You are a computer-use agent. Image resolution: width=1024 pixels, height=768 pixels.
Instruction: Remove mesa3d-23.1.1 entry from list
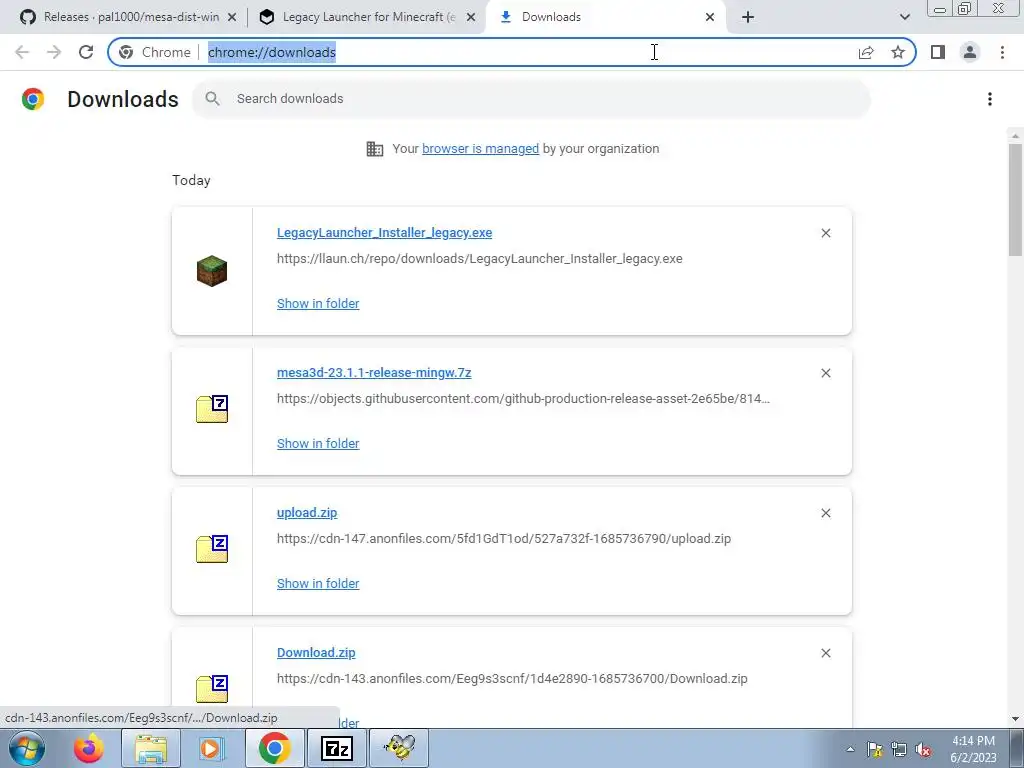pos(825,373)
